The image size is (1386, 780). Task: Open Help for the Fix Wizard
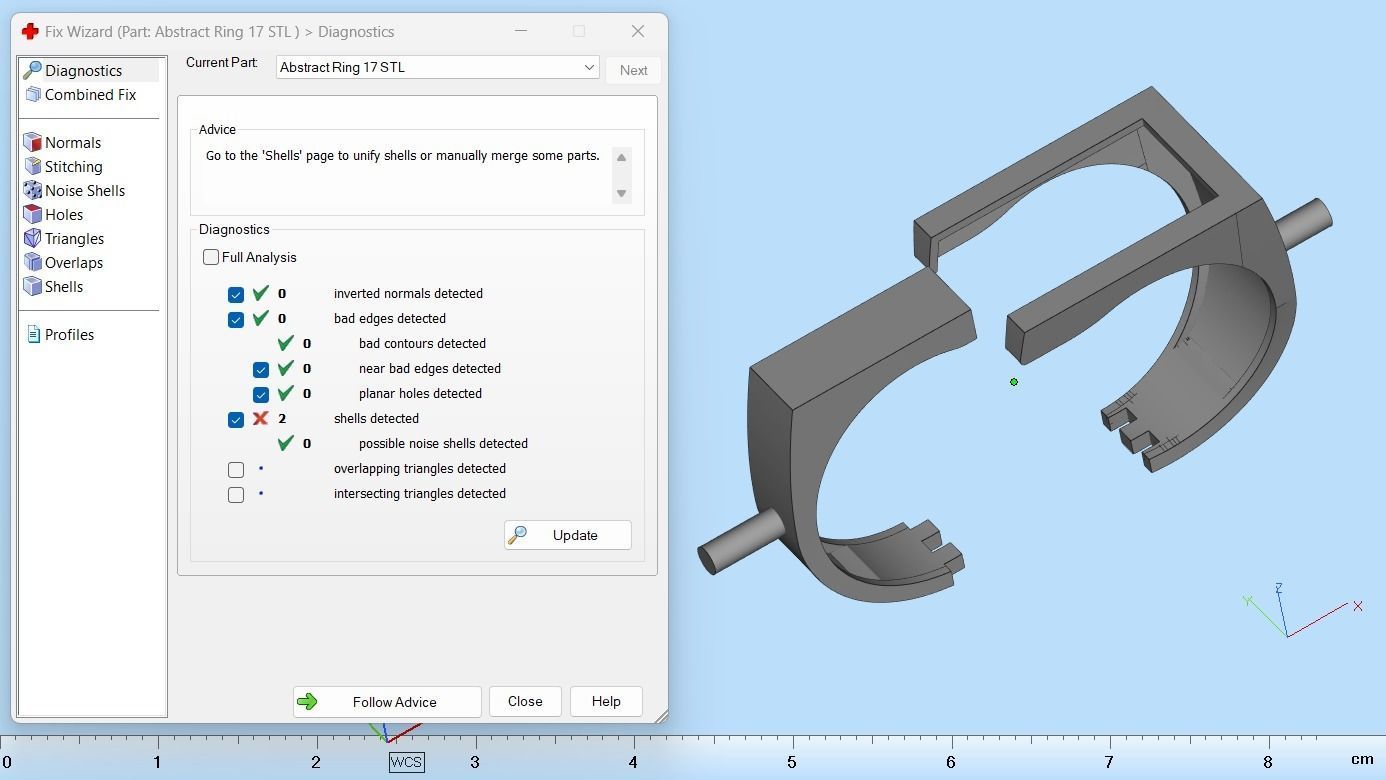click(606, 702)
